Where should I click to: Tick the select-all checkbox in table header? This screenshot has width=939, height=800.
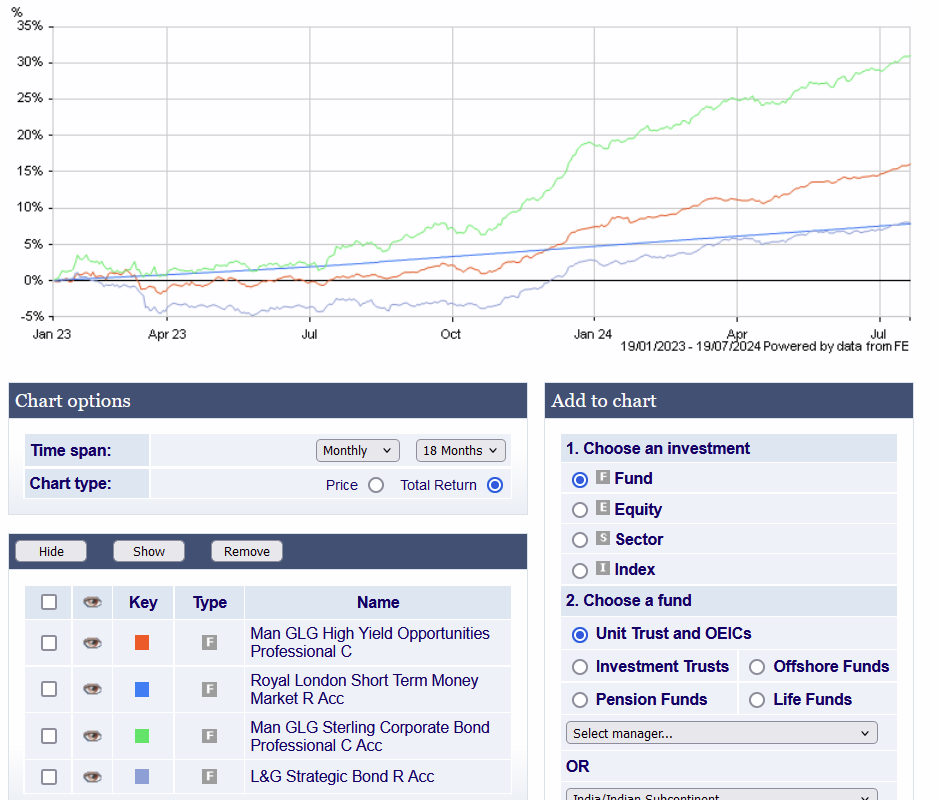pos(49,602)
